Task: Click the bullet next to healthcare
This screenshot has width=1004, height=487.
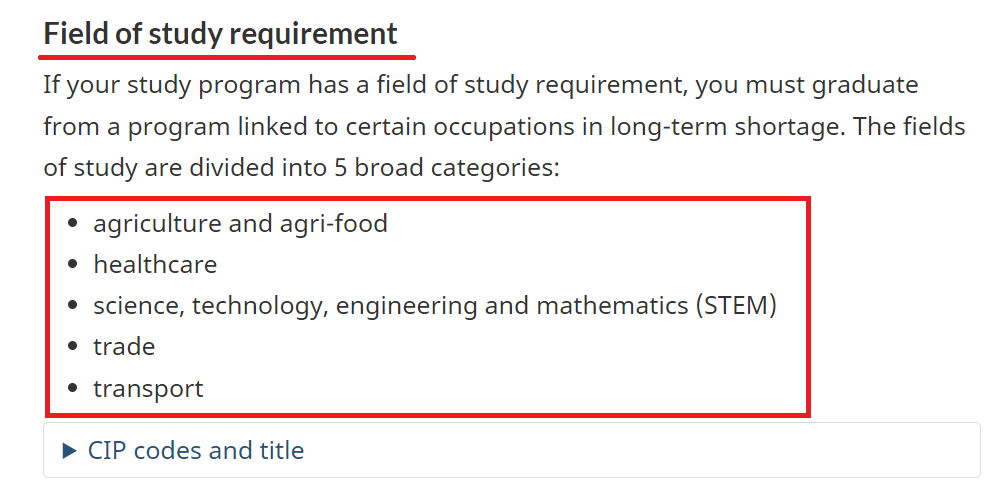Action: point(72,264)
